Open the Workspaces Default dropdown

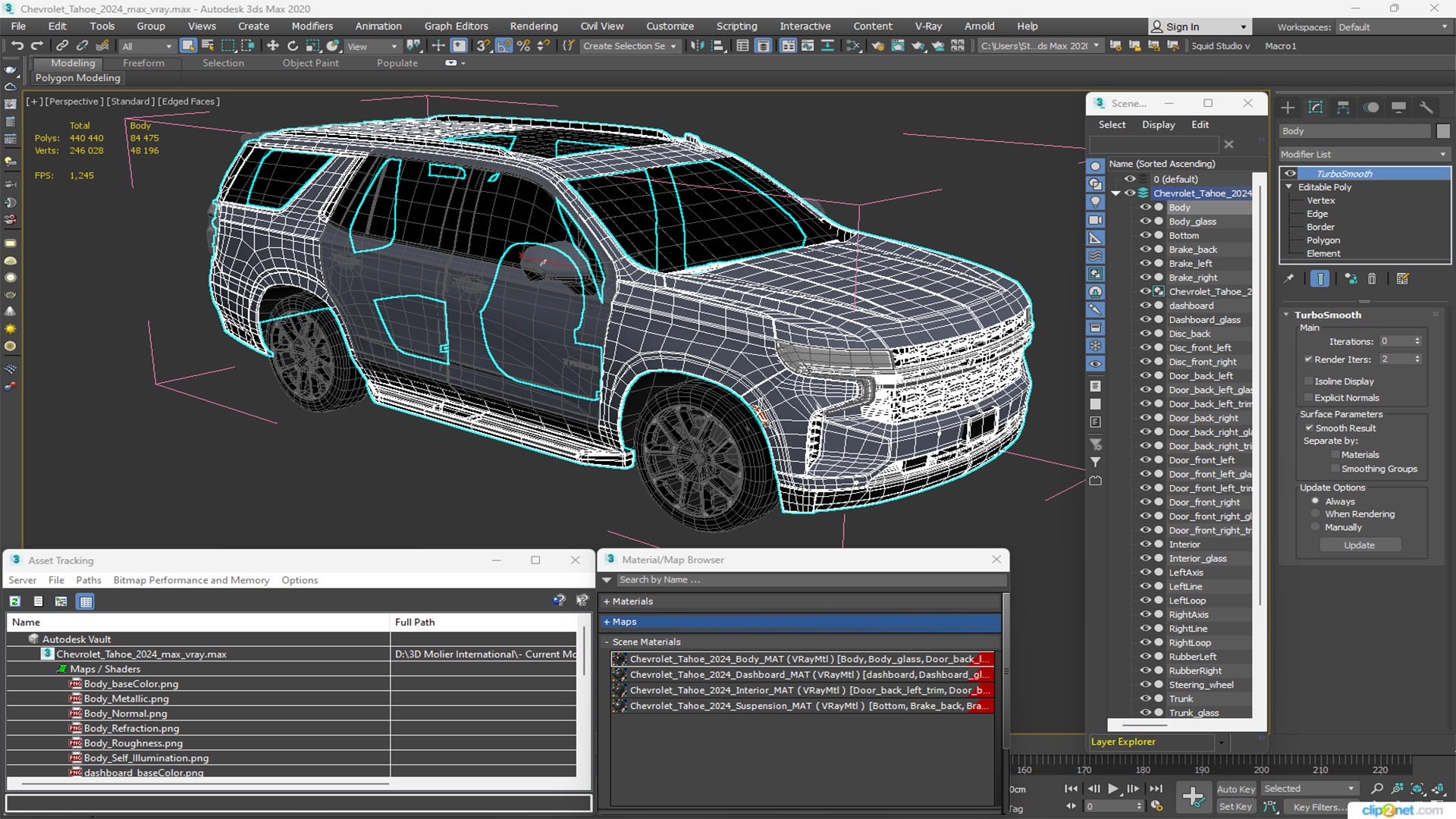click(x=1392, y=27)
